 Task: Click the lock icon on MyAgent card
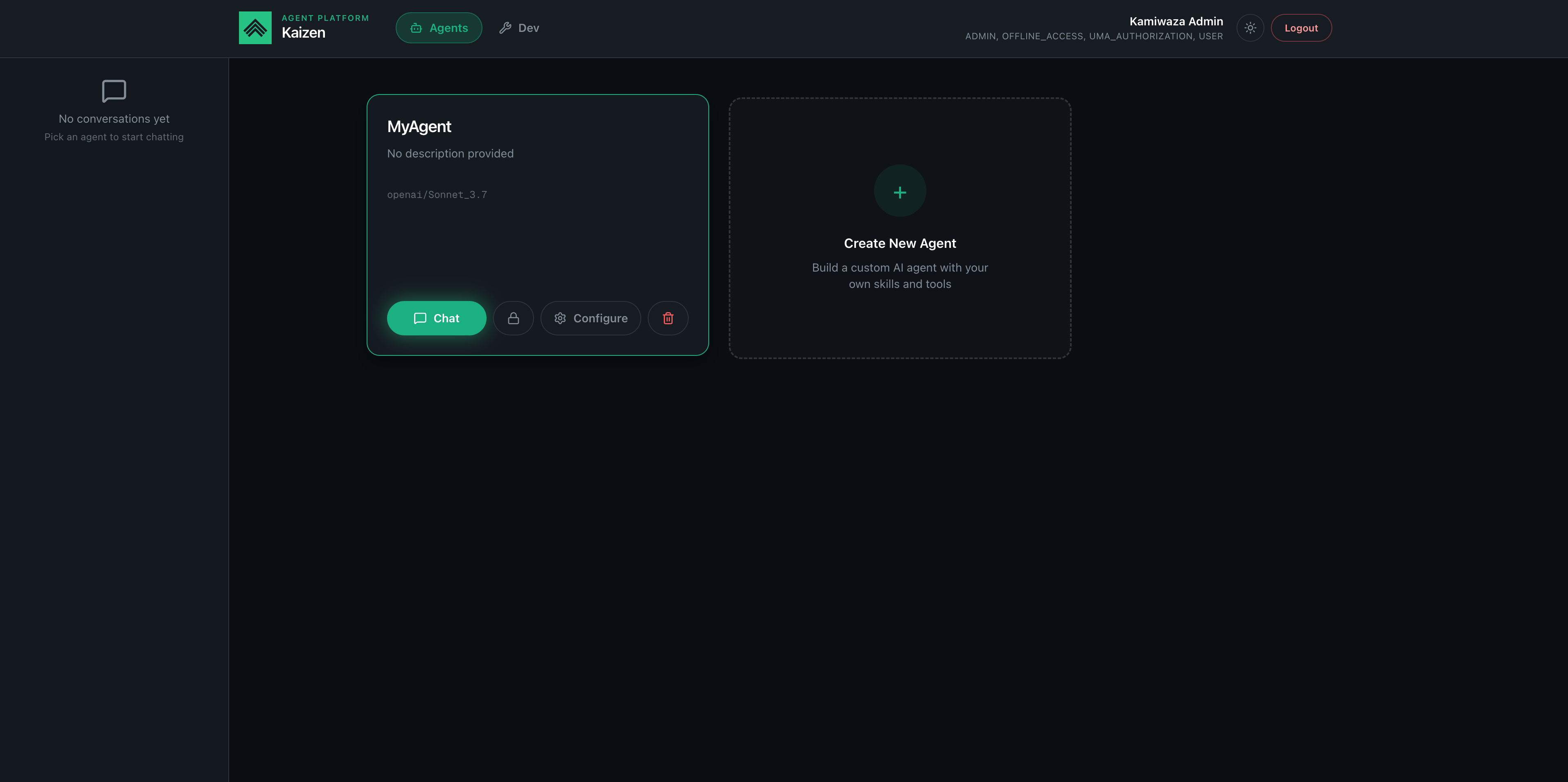513,318
